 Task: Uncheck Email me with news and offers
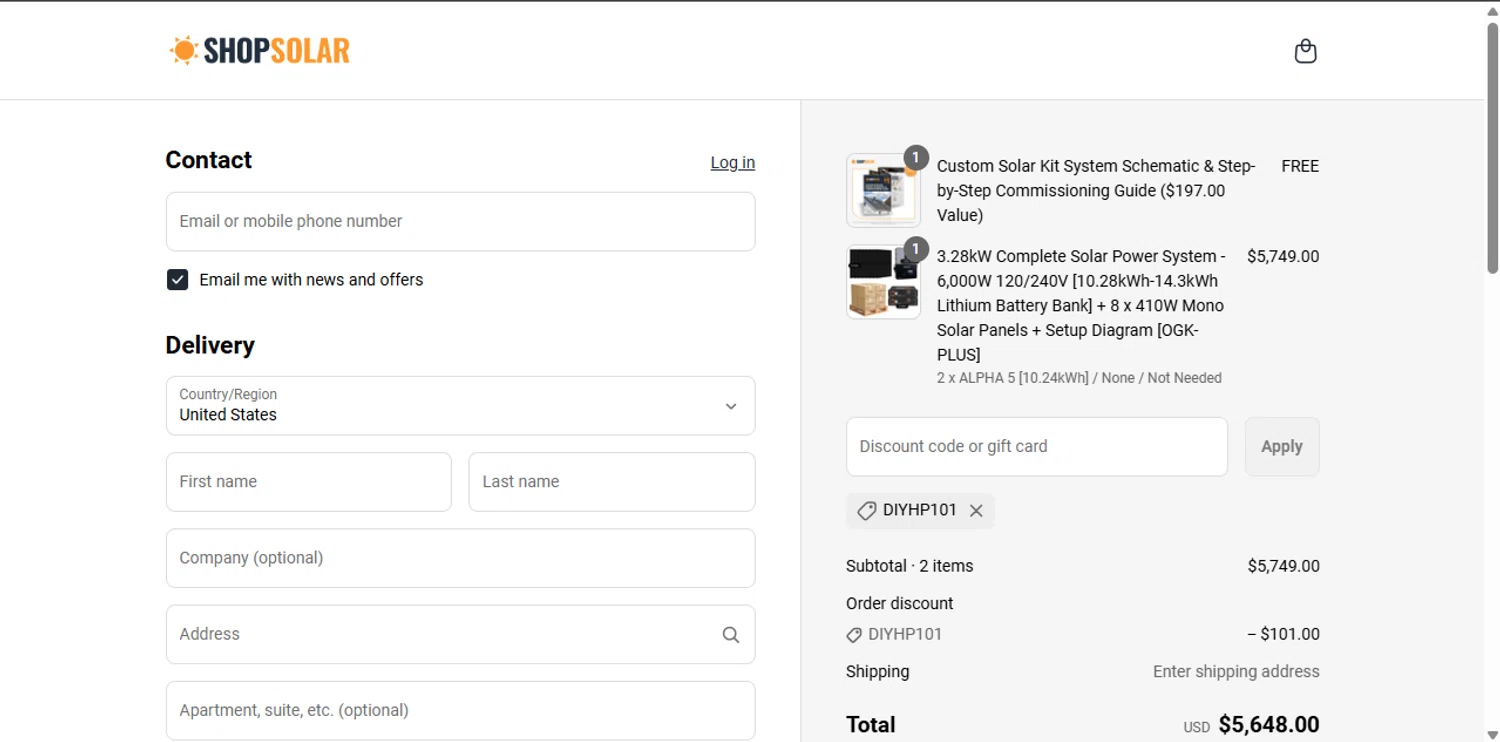pos(177,280)
